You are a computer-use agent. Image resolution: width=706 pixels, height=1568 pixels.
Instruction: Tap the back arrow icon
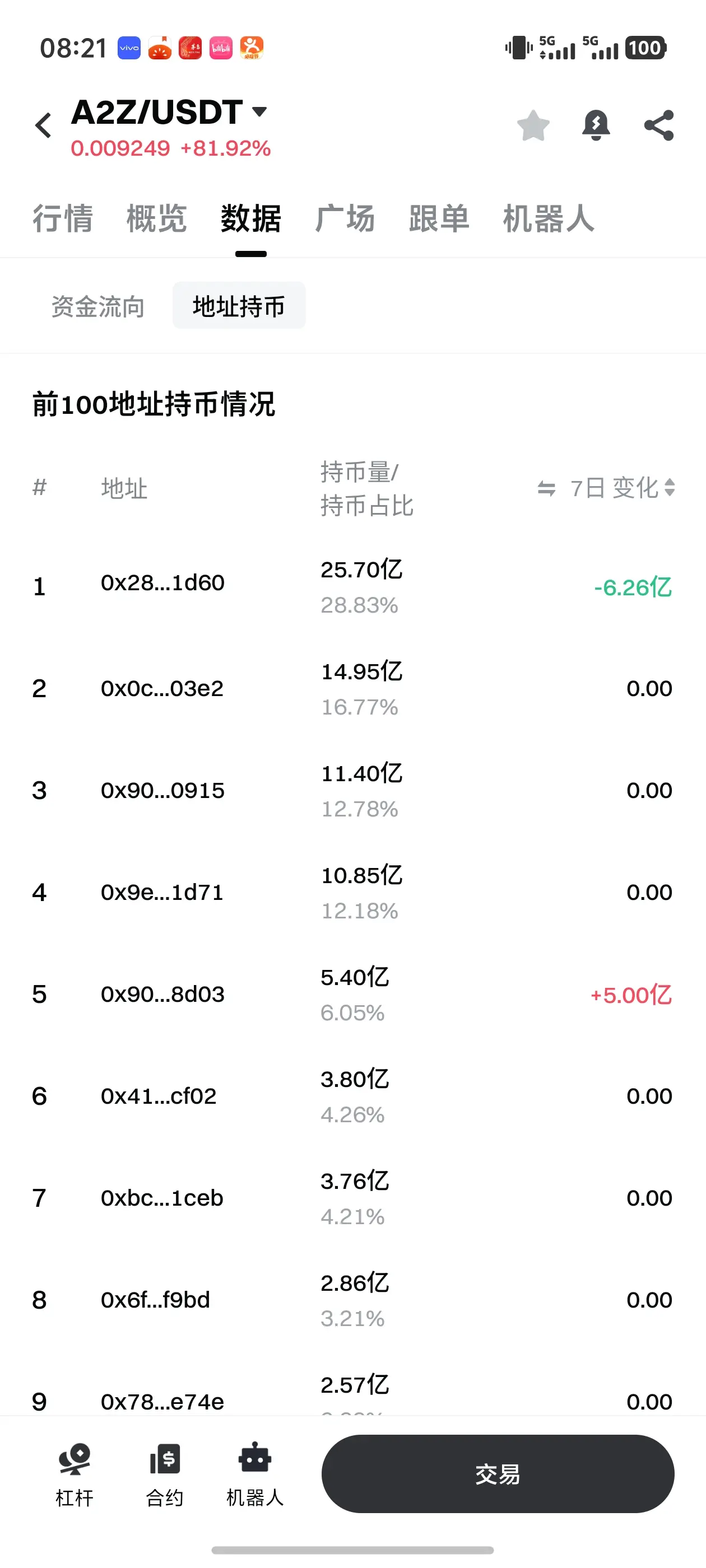[x=43, y=126]
